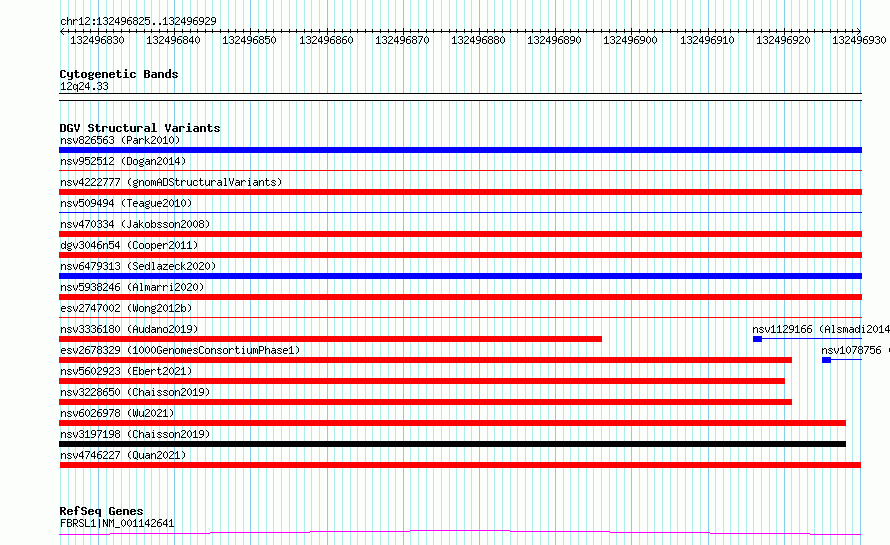The image size is (890, 545).
Task: Open dgv3046n54 (Cooper2011) label
Action: tap(129, 245)
